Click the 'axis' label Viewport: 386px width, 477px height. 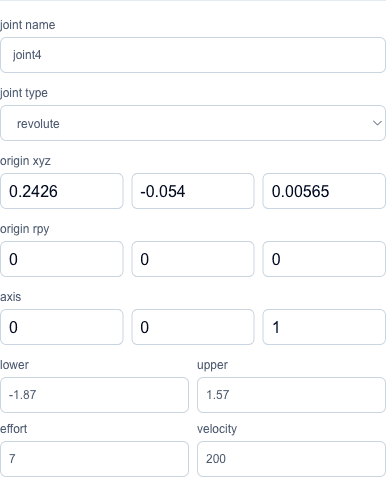(x=11, y=297)
